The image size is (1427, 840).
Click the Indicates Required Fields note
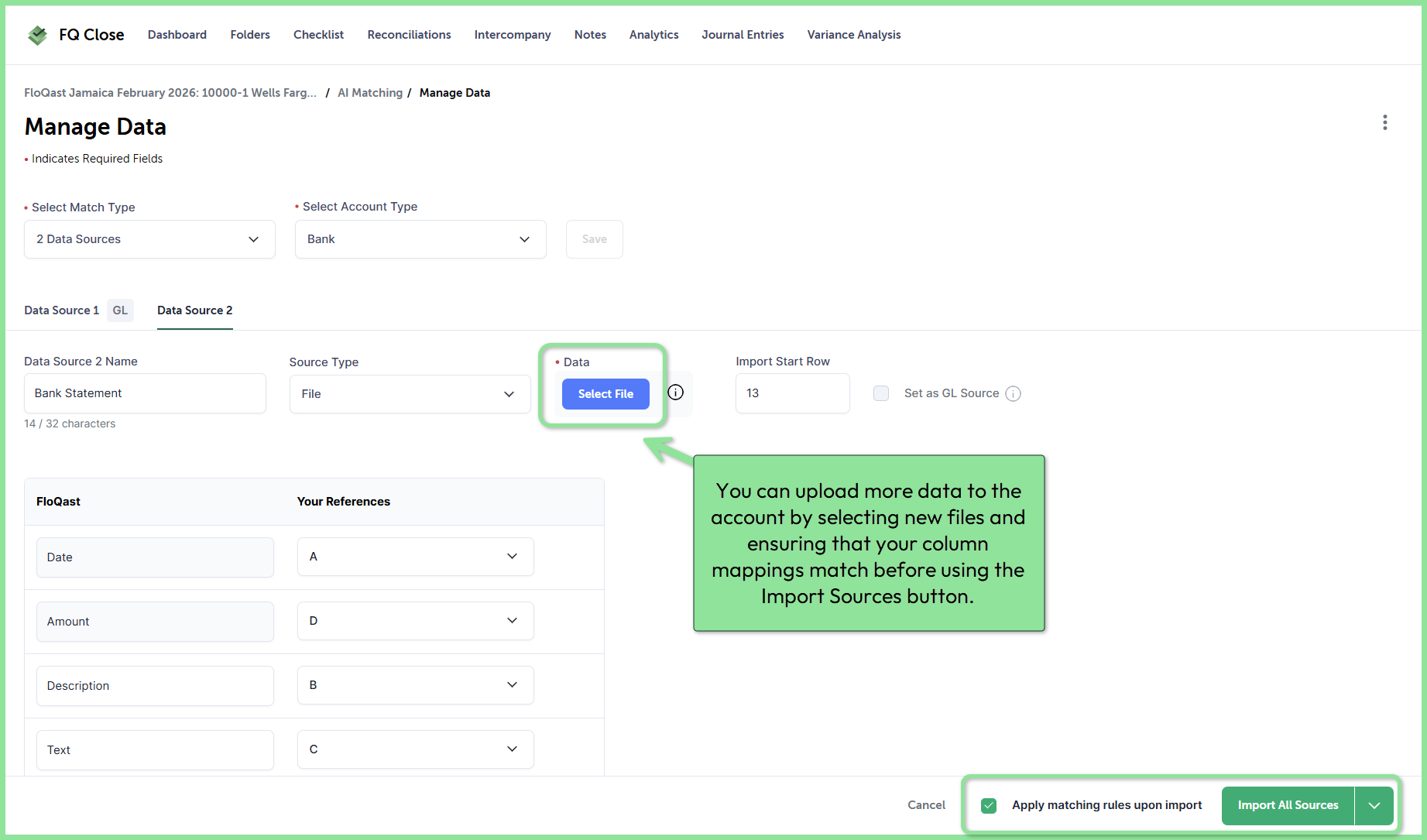[x=94, y=159]
